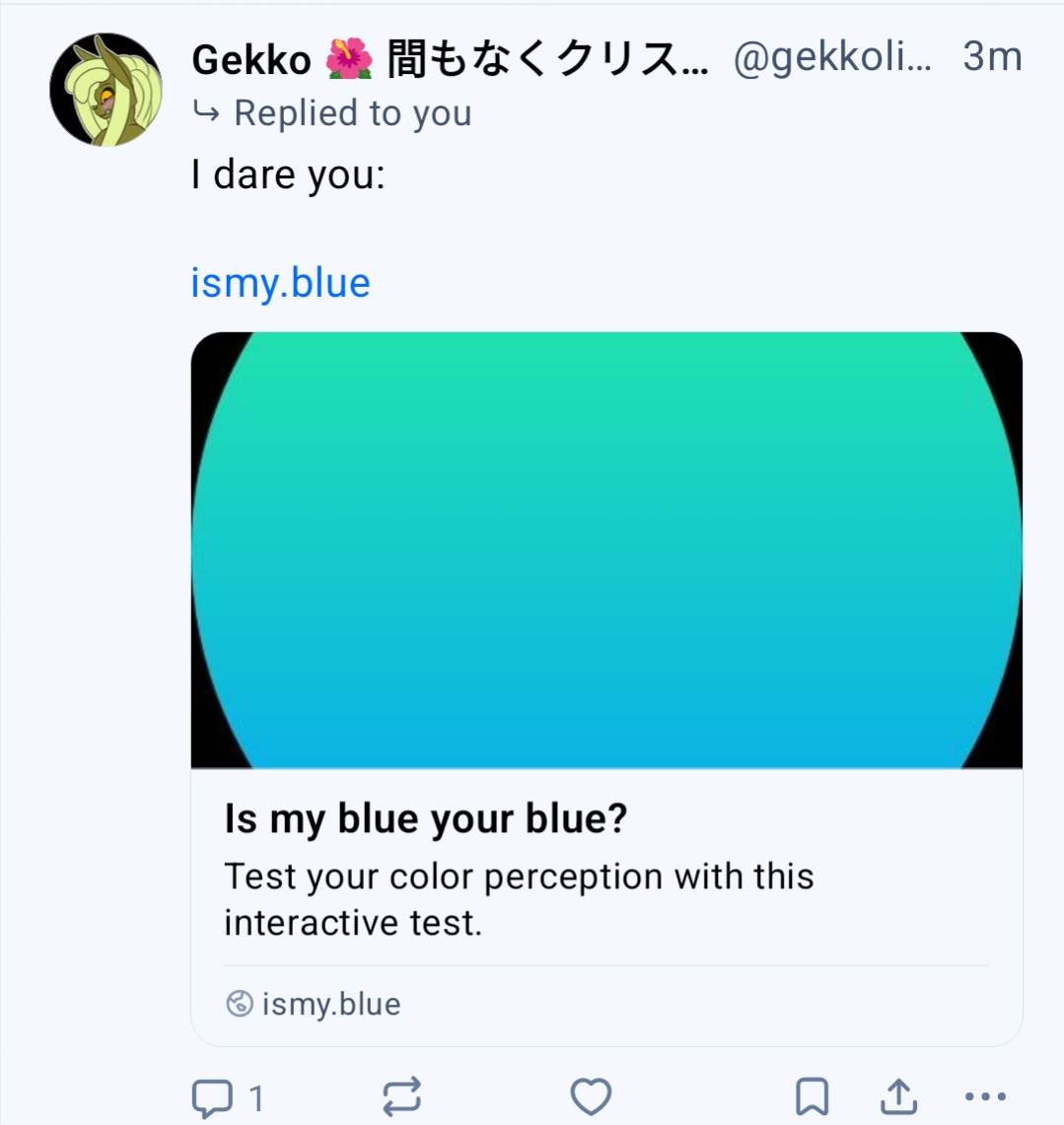
Task: Bookmark this post
Action: point(812,1096)
